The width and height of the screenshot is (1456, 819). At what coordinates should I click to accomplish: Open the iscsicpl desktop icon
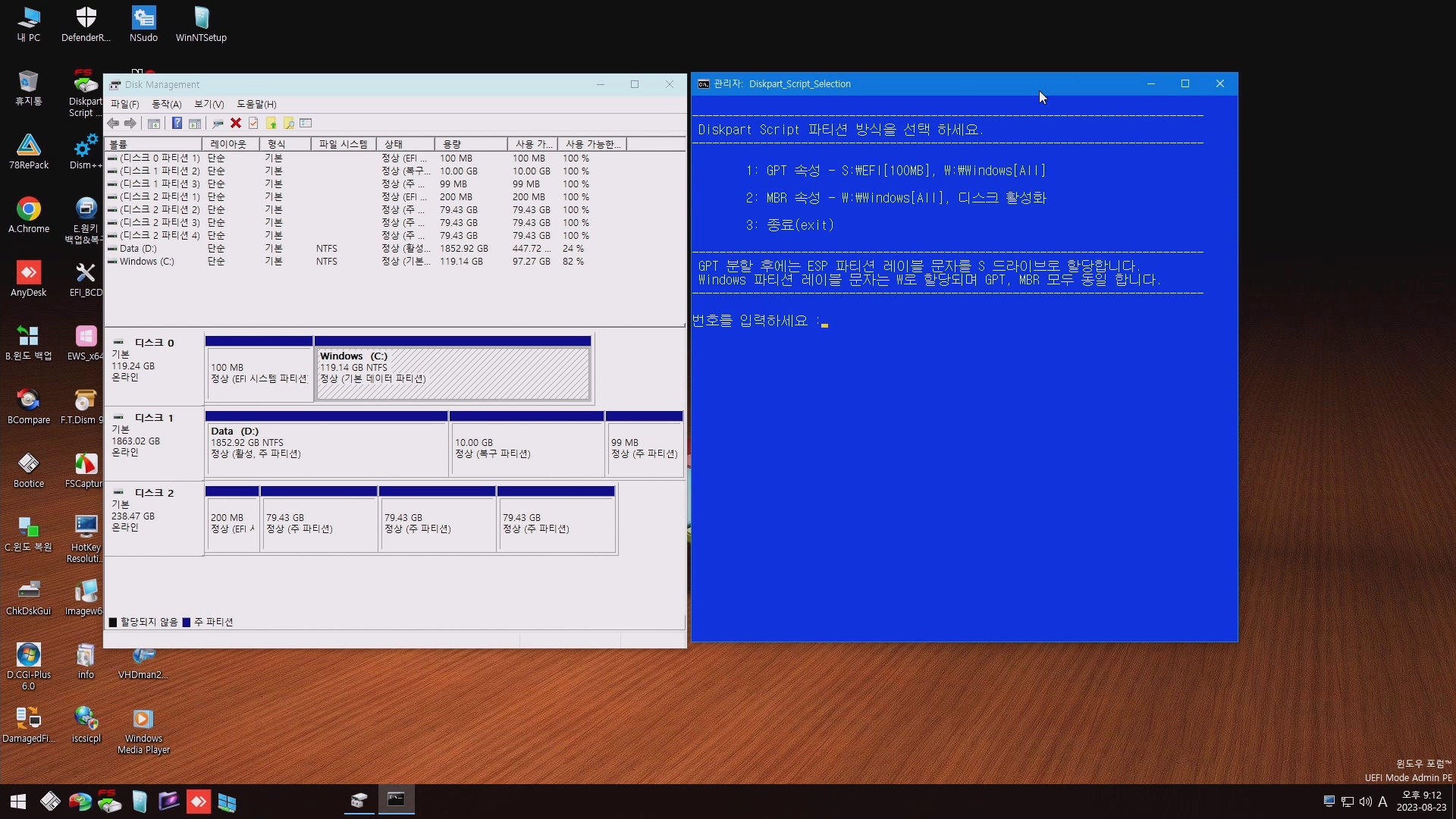point(86,725)
